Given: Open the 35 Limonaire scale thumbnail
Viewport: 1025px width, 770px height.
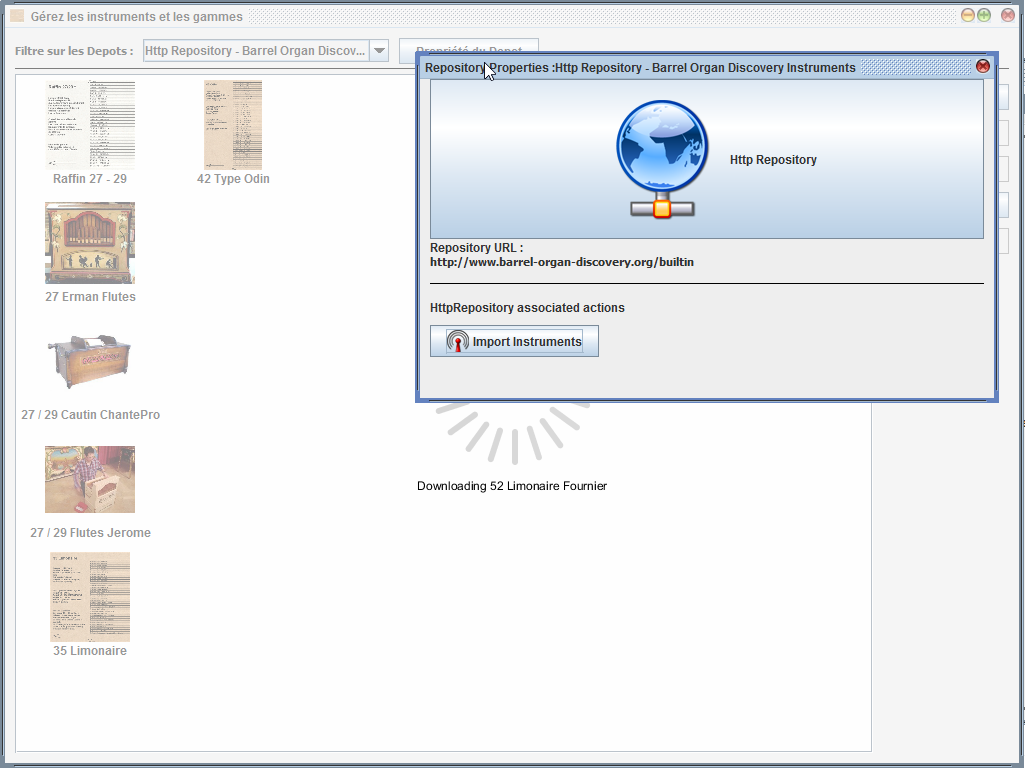Looking at the screenshot, I should pyautogui.click(x=90, y=597).
